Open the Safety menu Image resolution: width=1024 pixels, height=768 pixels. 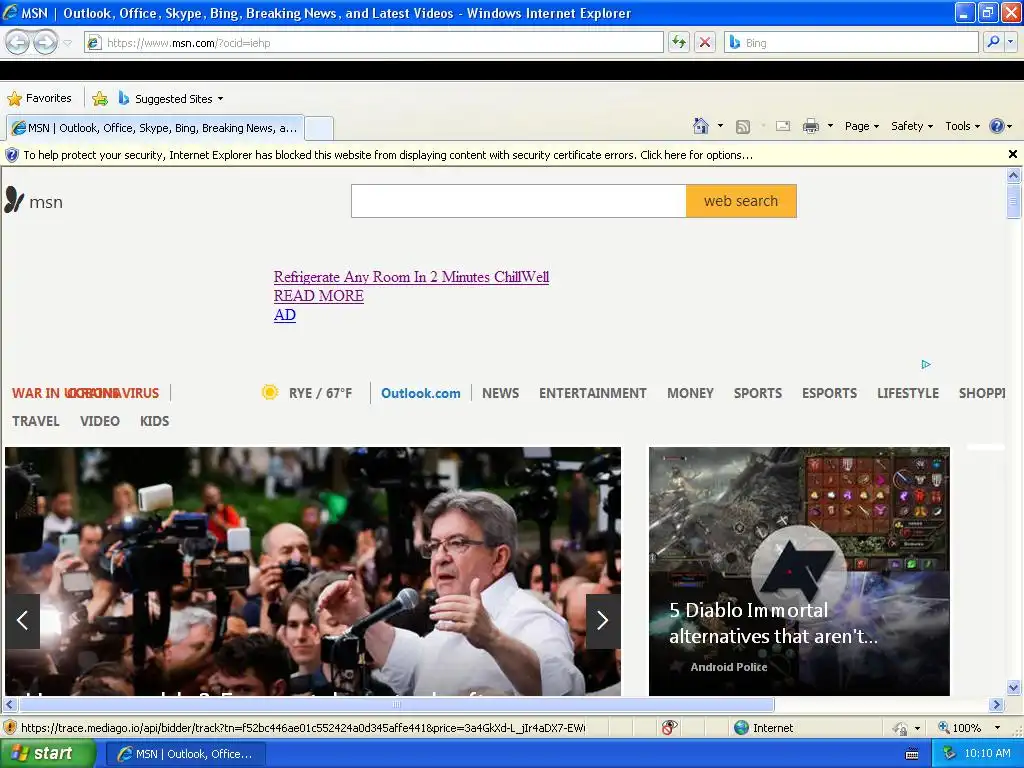(x=912, y=126)
